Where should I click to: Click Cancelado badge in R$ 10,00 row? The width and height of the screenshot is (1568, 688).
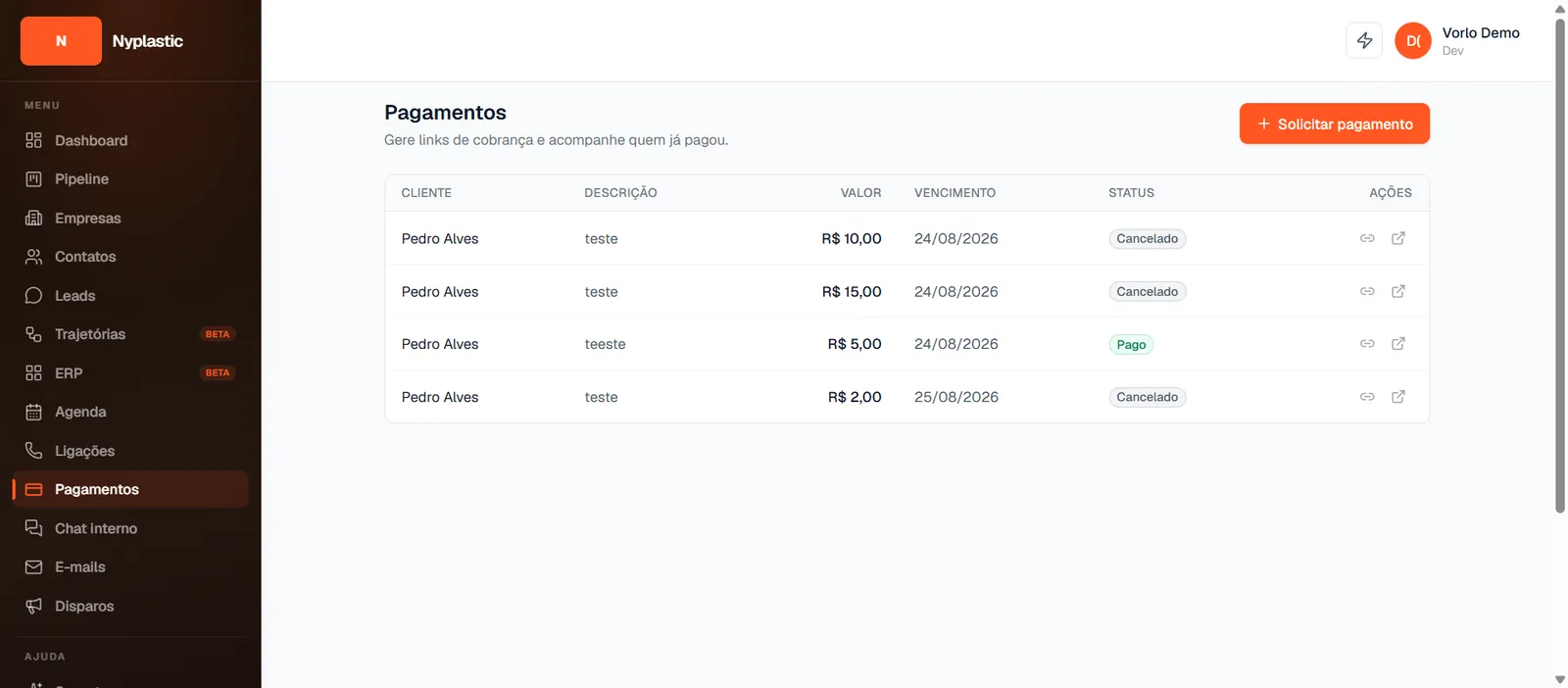tap(1148, 238)
